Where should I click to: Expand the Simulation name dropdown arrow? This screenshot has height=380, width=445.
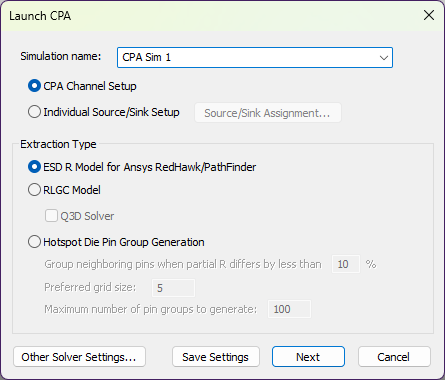pos(384,58)
